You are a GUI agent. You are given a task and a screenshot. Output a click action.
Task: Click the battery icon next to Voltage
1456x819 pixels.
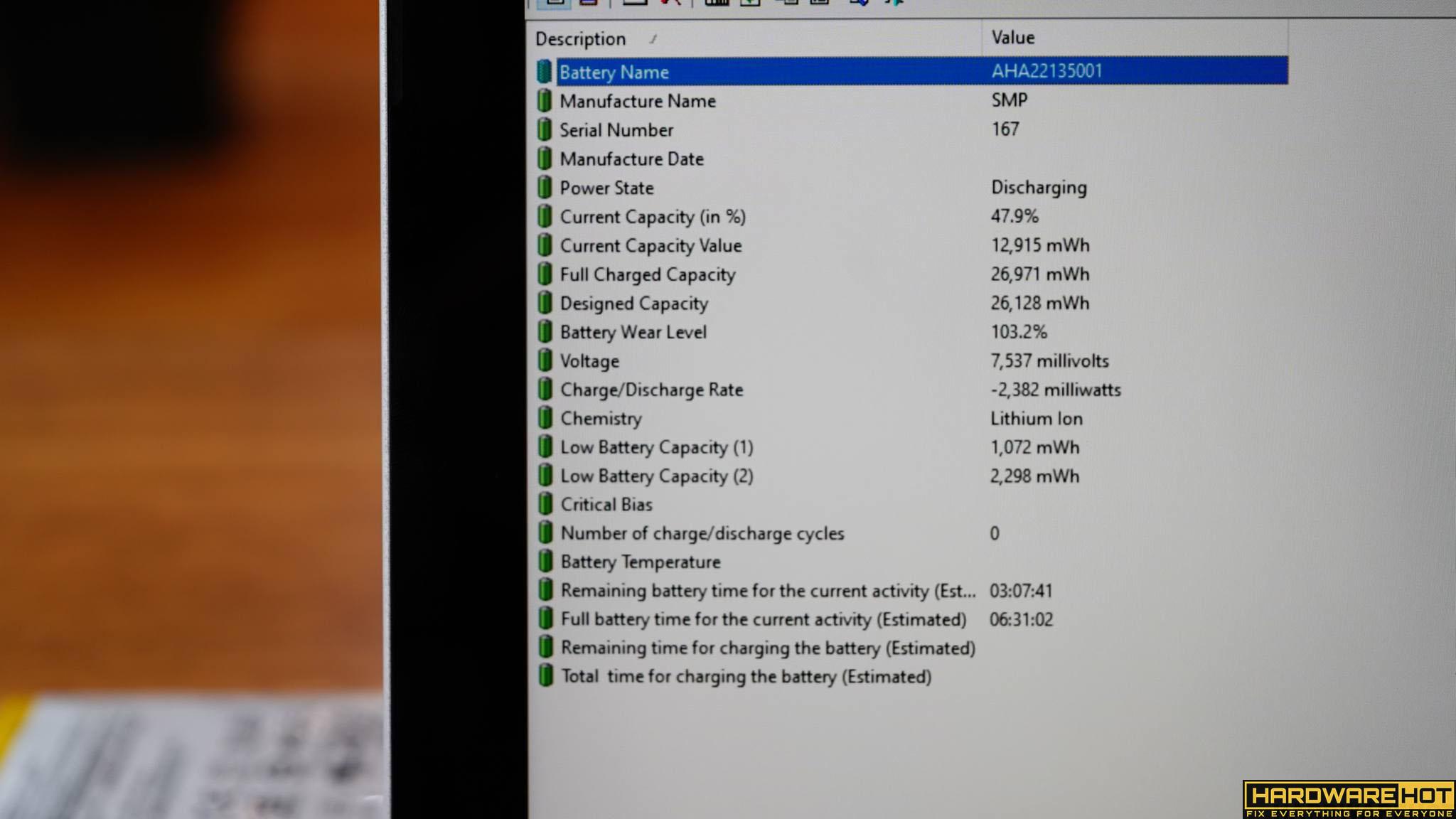tap(545, 361)
